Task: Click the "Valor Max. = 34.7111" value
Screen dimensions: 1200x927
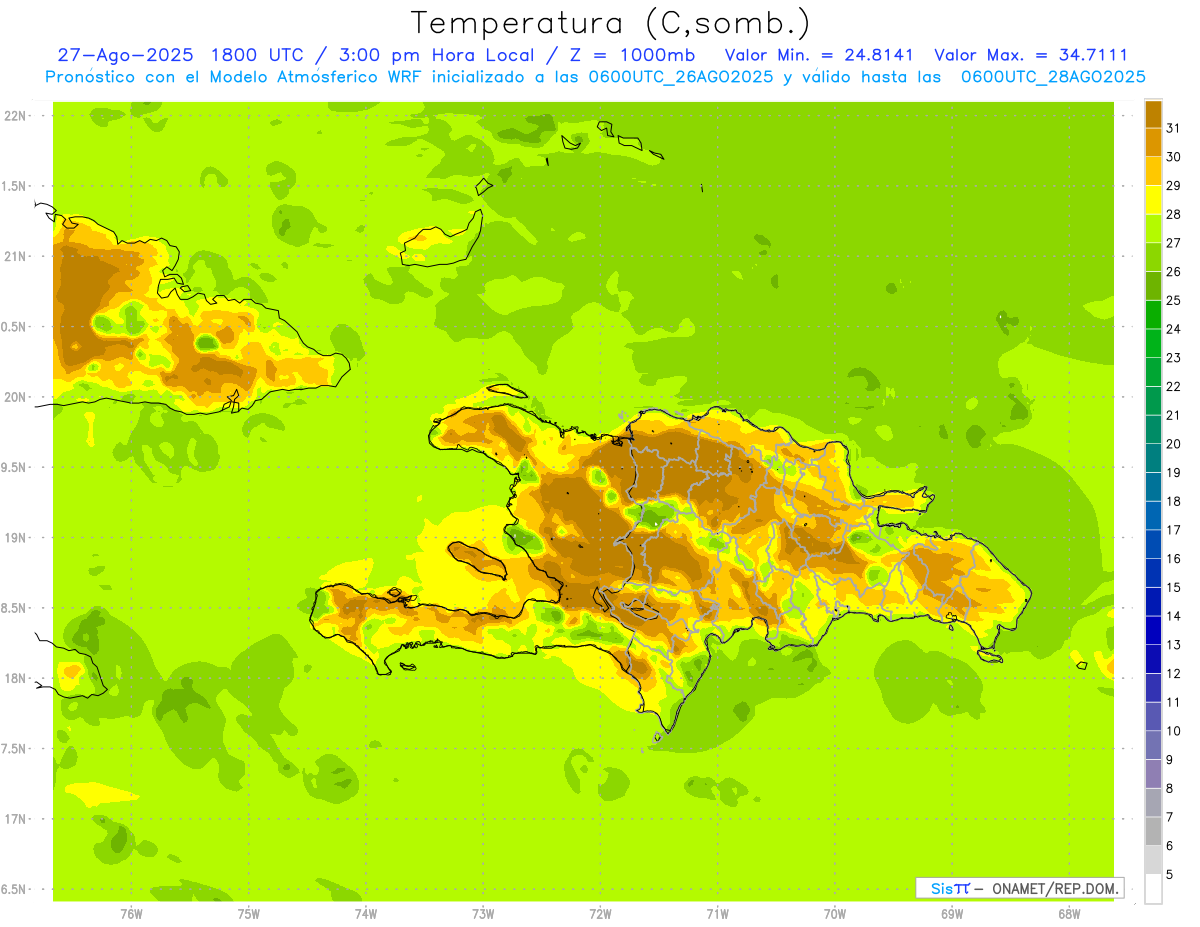Action: click(1031, 55)
